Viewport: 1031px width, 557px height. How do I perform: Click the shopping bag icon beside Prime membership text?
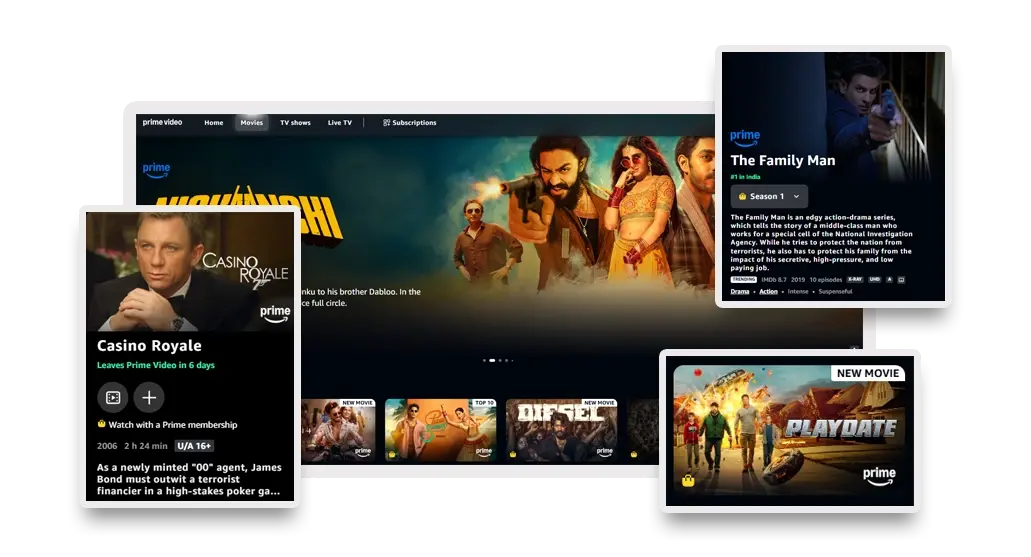tap(101, 424)
